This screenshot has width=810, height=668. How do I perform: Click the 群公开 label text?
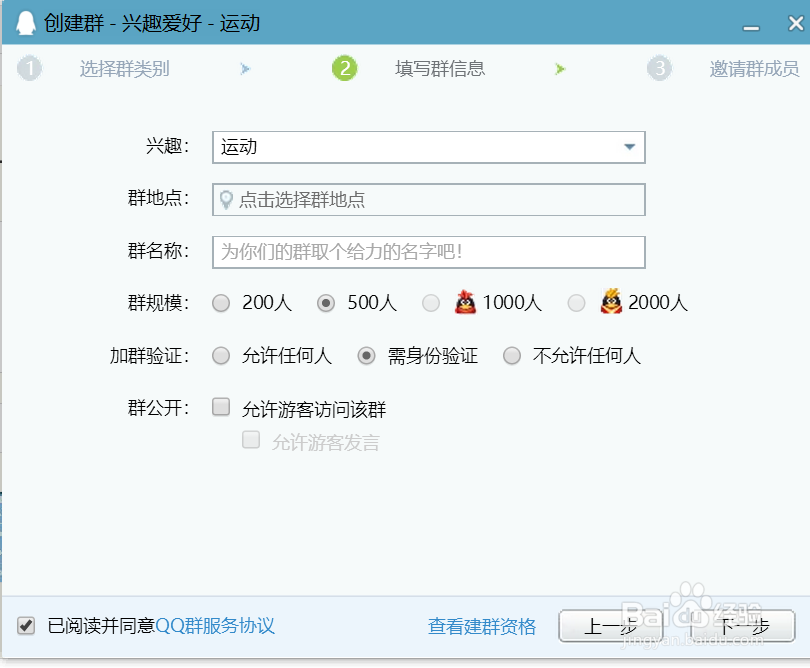coord(158,408)
